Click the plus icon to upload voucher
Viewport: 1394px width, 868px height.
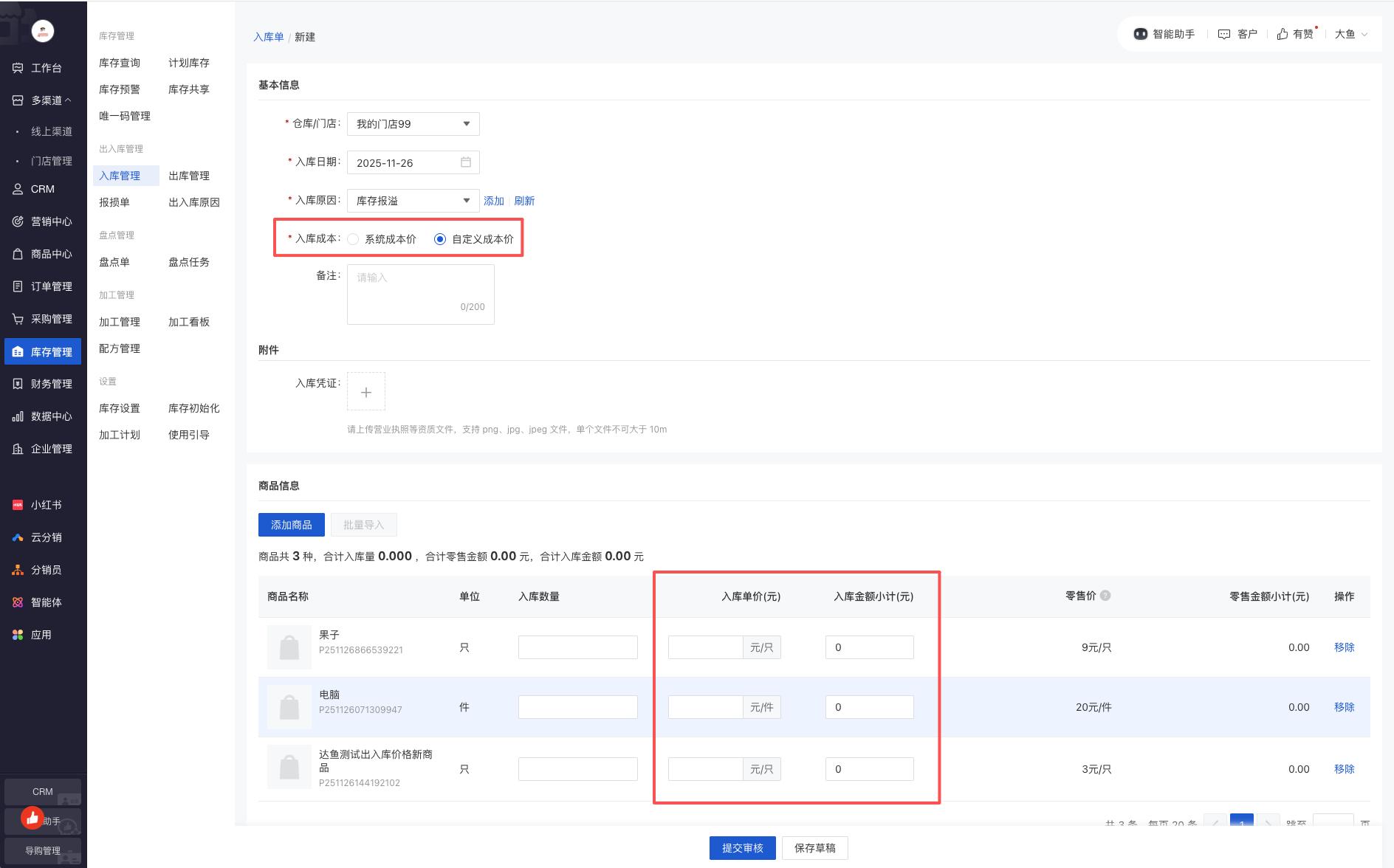pos(366,392)
